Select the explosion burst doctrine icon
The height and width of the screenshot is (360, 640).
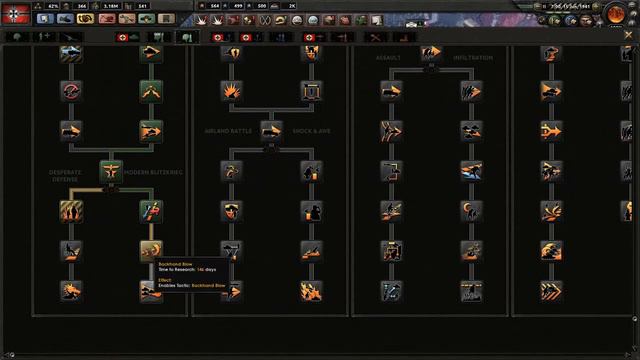pyautogui.click(x=231, y=91)
